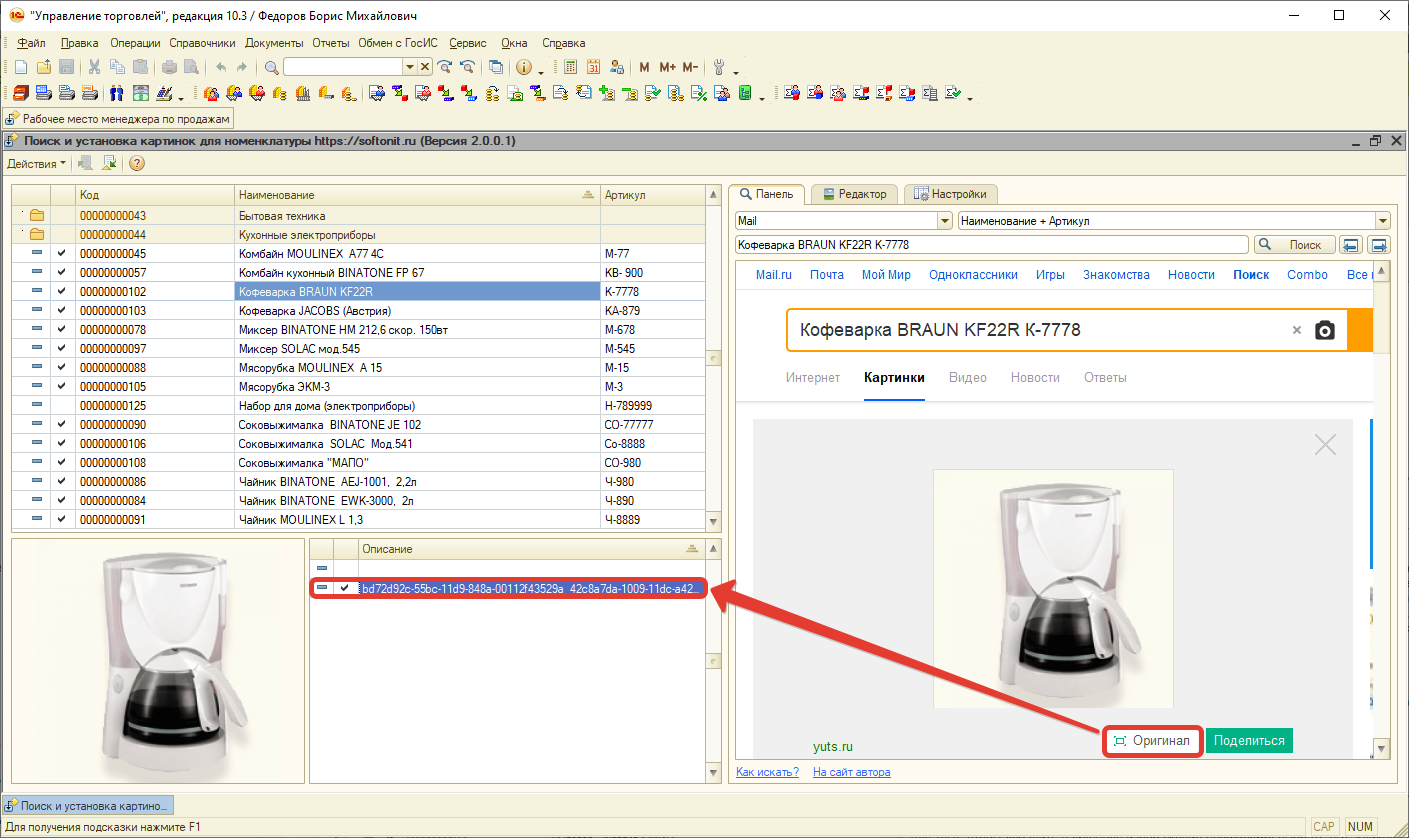Click the Поделиться button
1409x838 pixels.
[x=1249, y=741]
